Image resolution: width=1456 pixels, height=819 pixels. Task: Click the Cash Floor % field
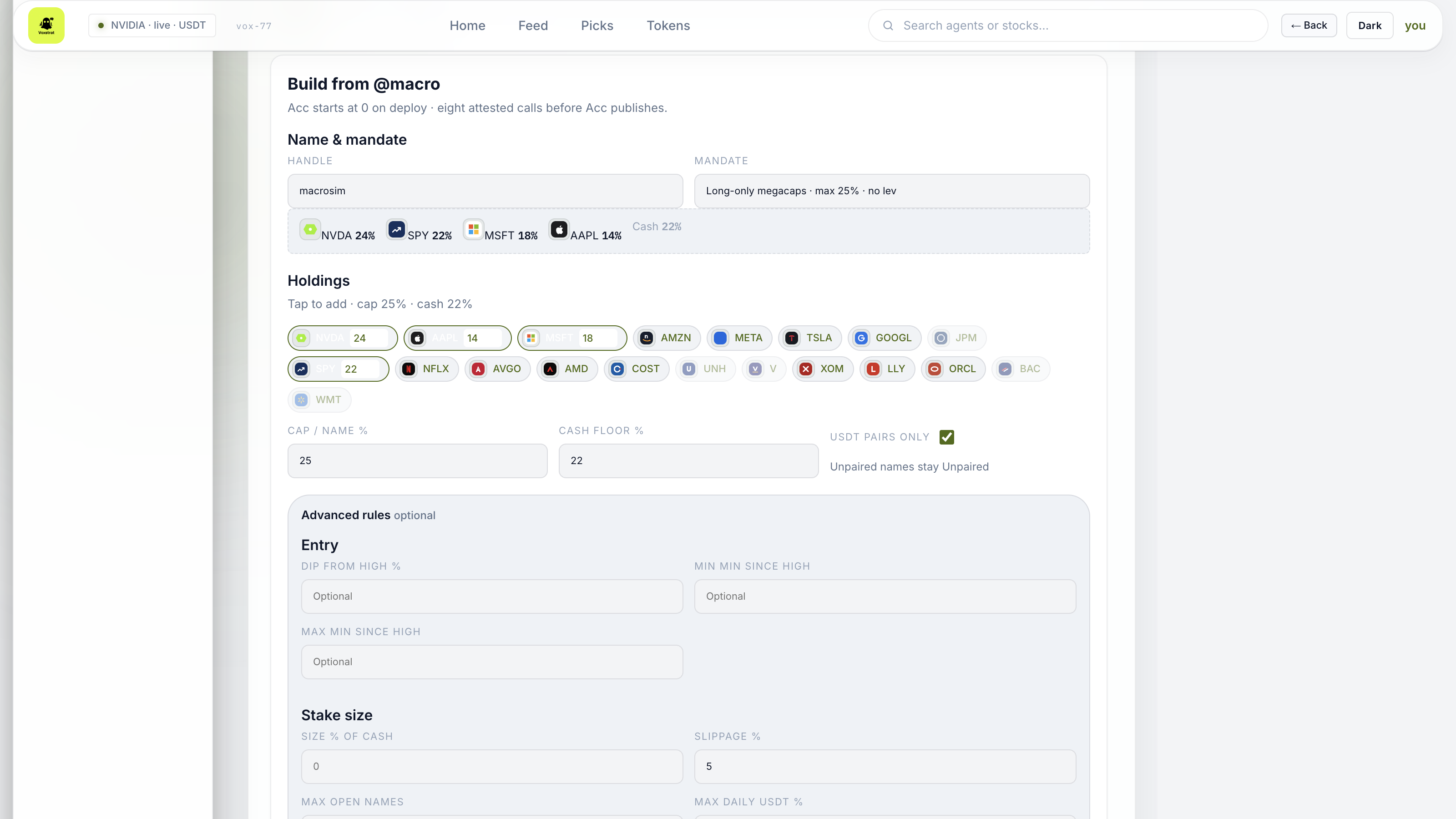pyautogui.click(x=688, y=460)
